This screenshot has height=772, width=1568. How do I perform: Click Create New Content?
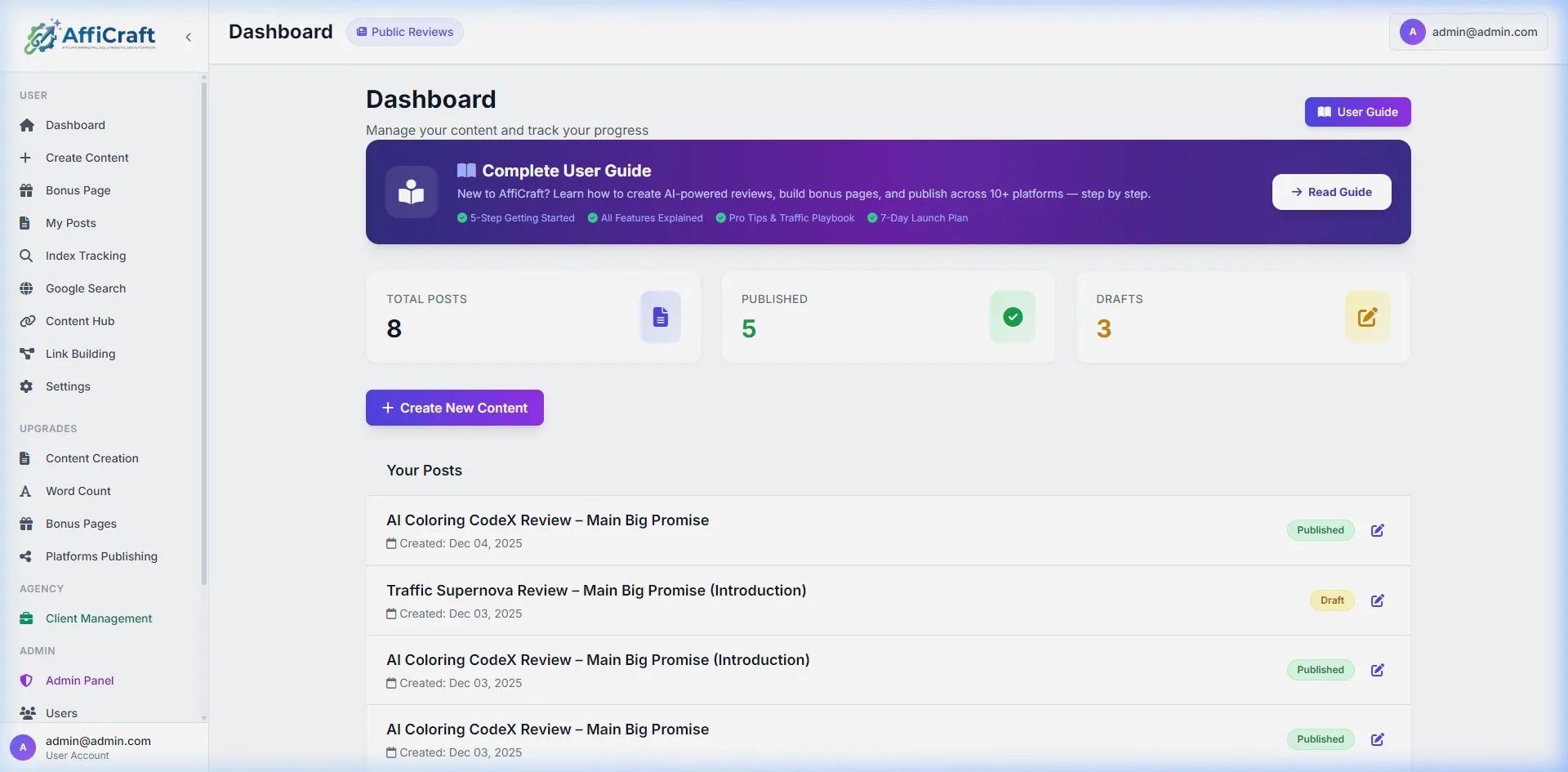454,407
